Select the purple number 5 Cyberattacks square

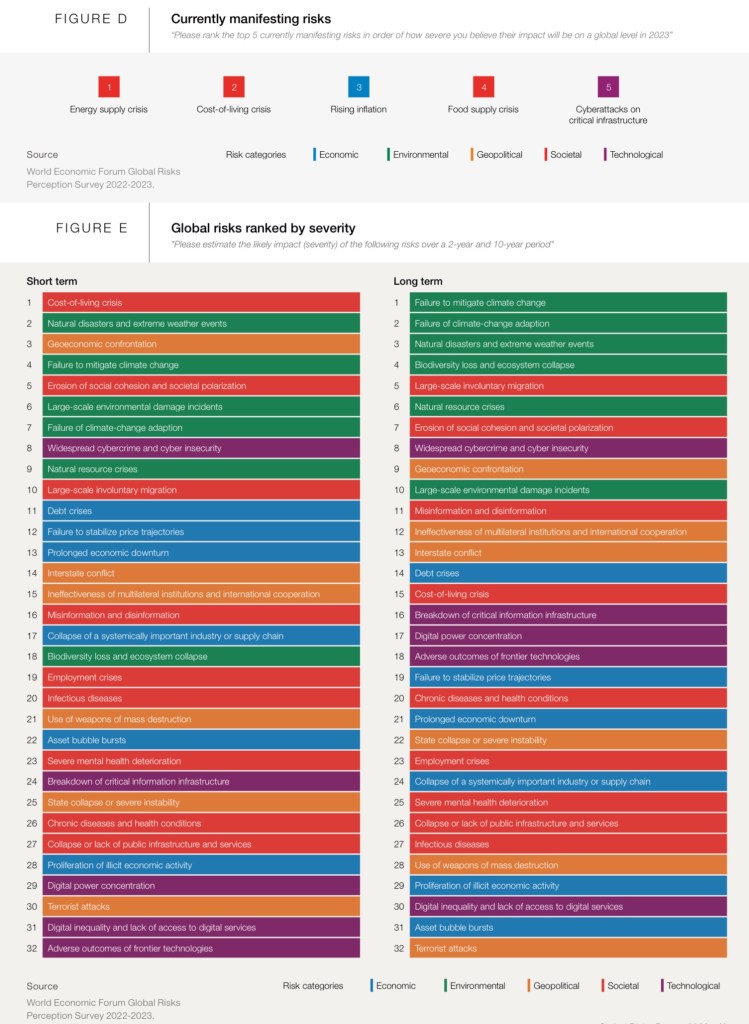608,87
